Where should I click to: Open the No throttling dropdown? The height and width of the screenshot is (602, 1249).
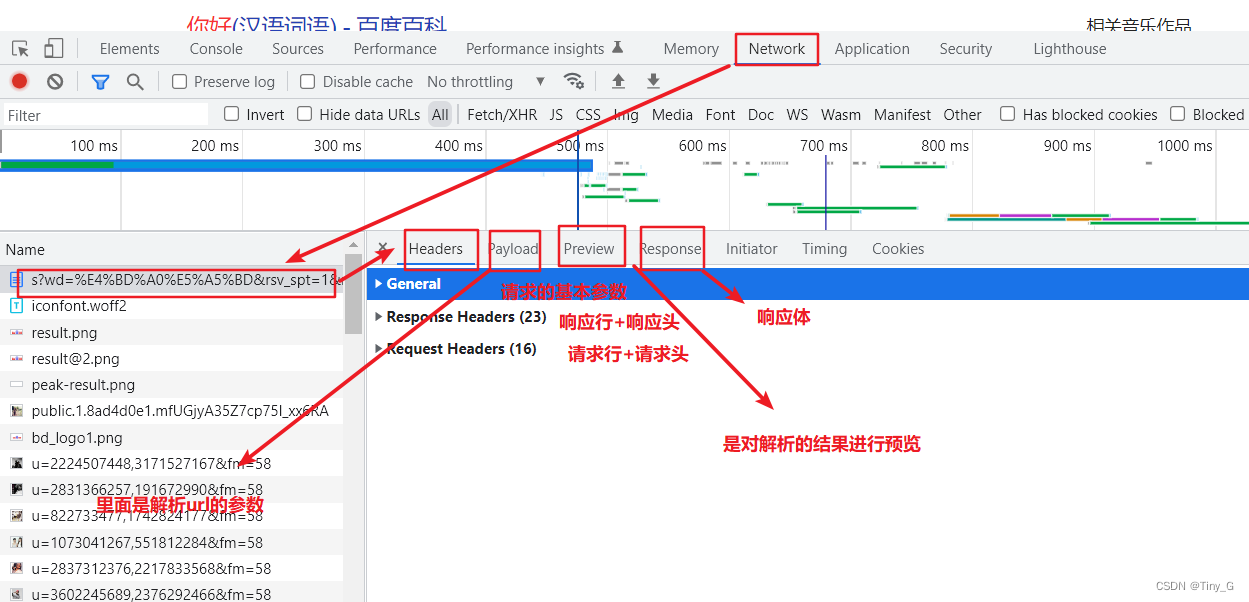[x=486, y=82]
